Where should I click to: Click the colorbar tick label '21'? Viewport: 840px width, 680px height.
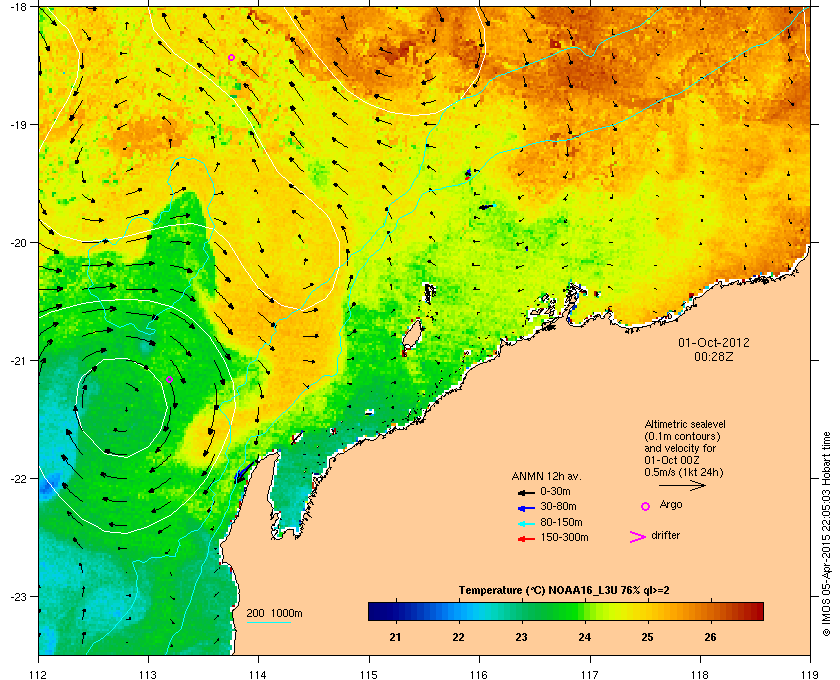pos(395,637)
